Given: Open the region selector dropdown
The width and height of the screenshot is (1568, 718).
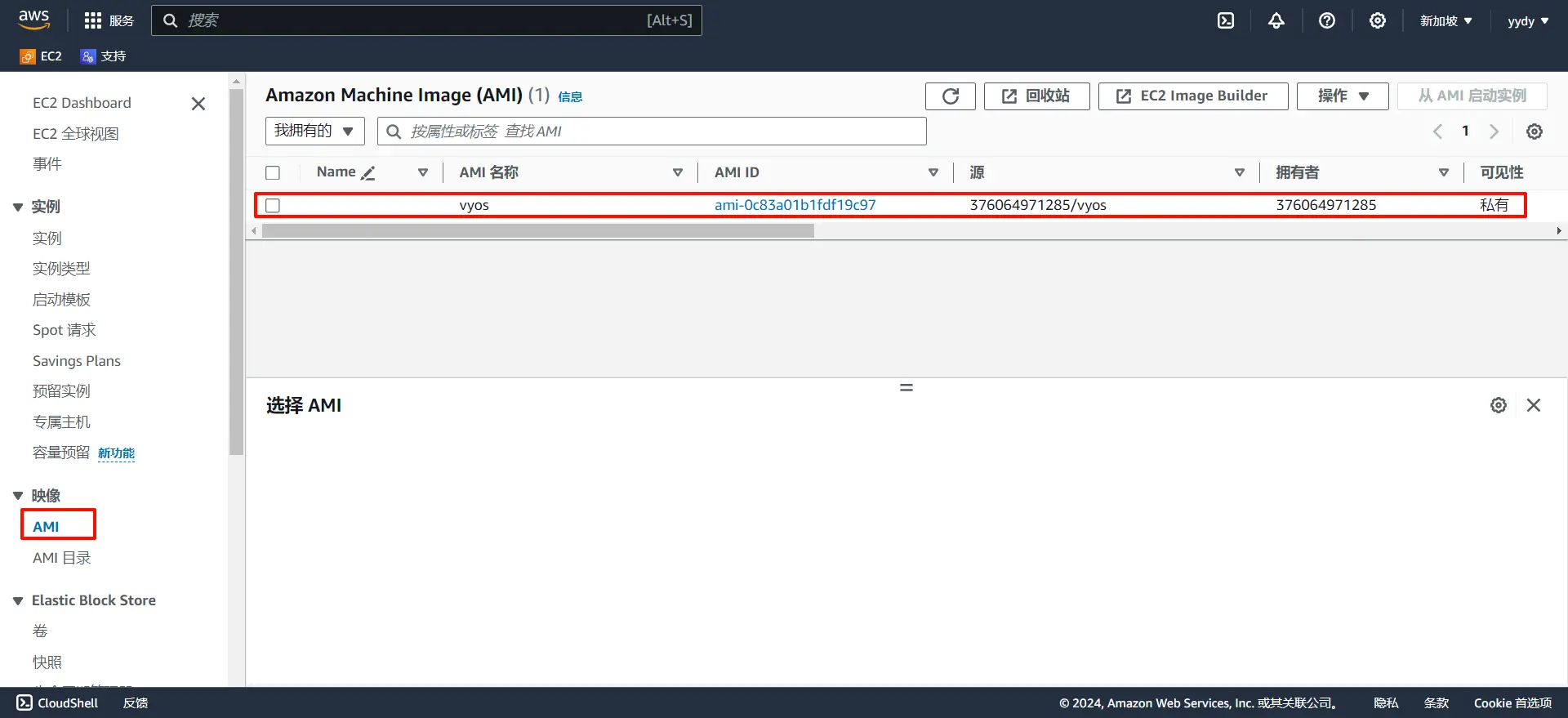Looking at the screenshot, I should 1445,20.
